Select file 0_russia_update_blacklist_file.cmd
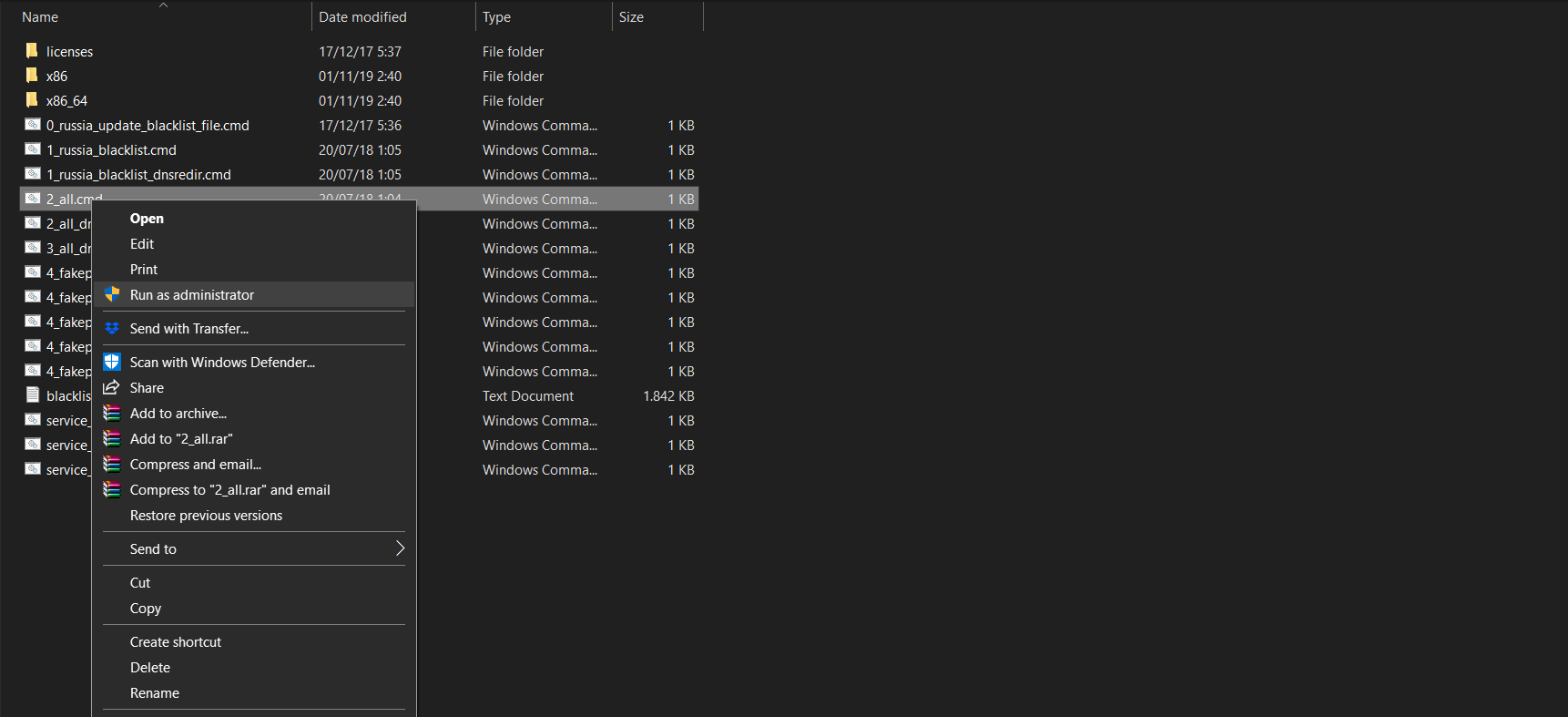This screenshot has width=1568, height=717. tap(148, 126)
